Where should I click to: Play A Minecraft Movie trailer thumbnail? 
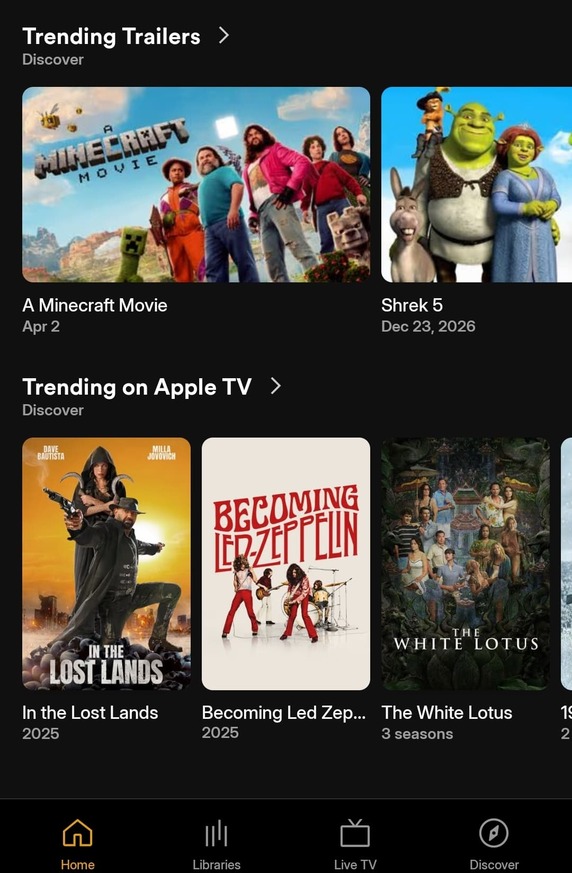click(x=196, y=184)
